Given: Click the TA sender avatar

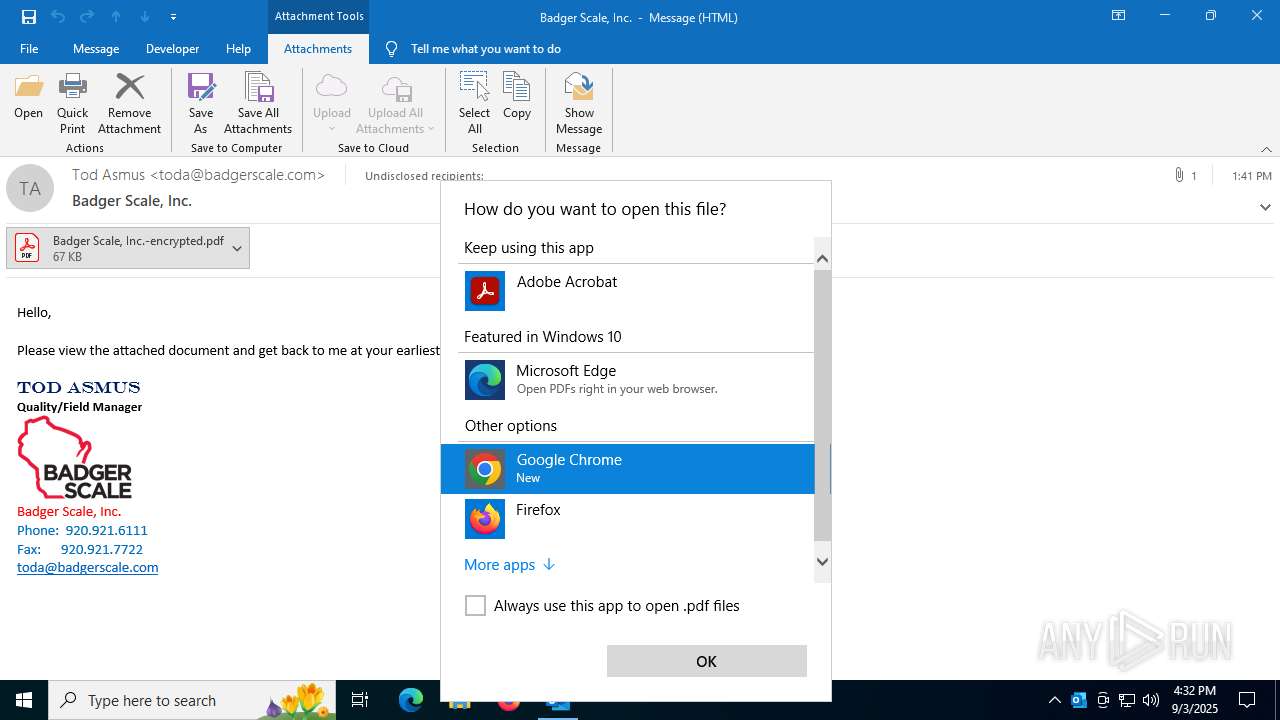Looking at the screenshot, I should coord(30,188).
